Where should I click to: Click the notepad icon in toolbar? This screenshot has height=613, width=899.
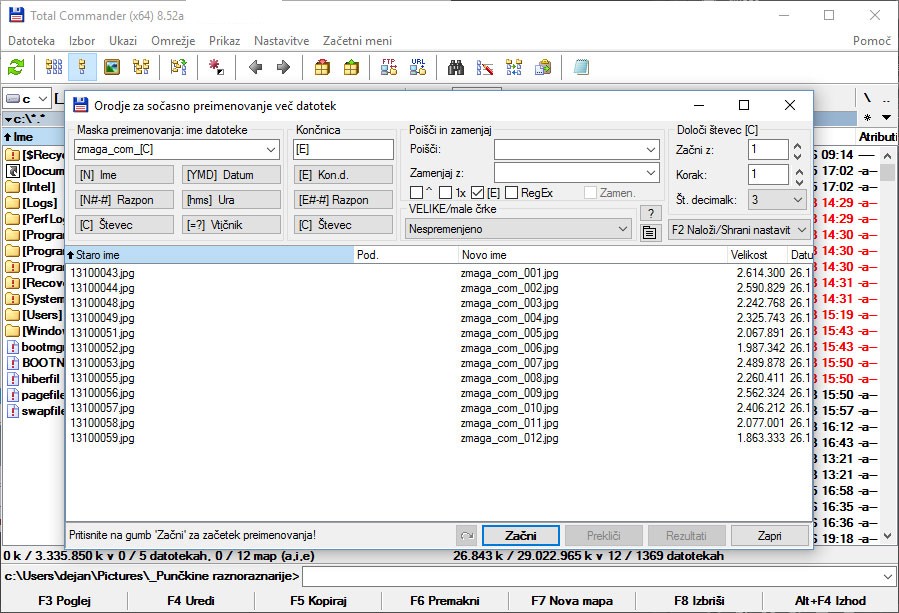coord(582,68)
